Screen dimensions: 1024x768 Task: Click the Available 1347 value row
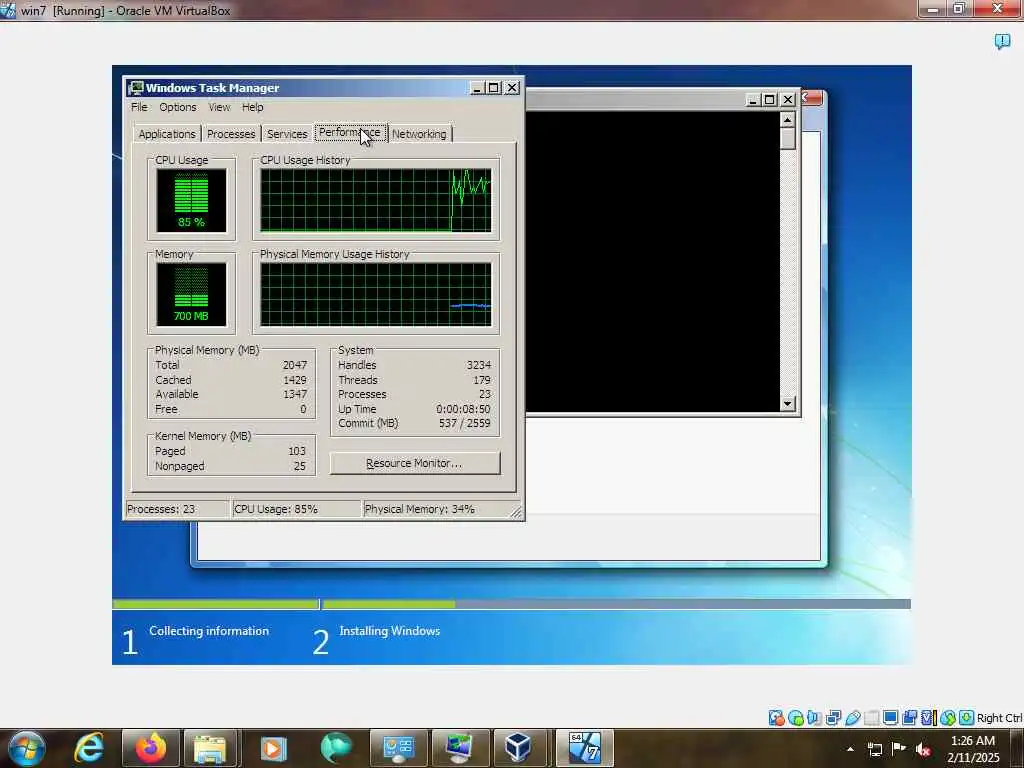(x=231, y=394)
